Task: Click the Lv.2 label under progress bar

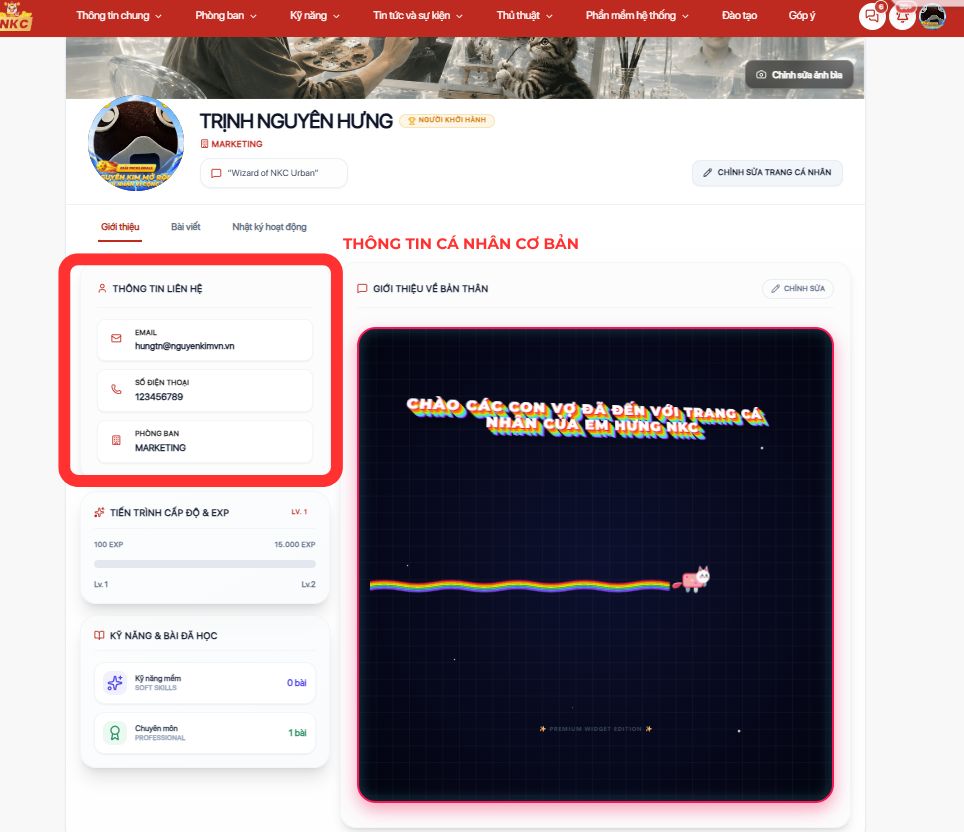Action: (x=308, y=584)
